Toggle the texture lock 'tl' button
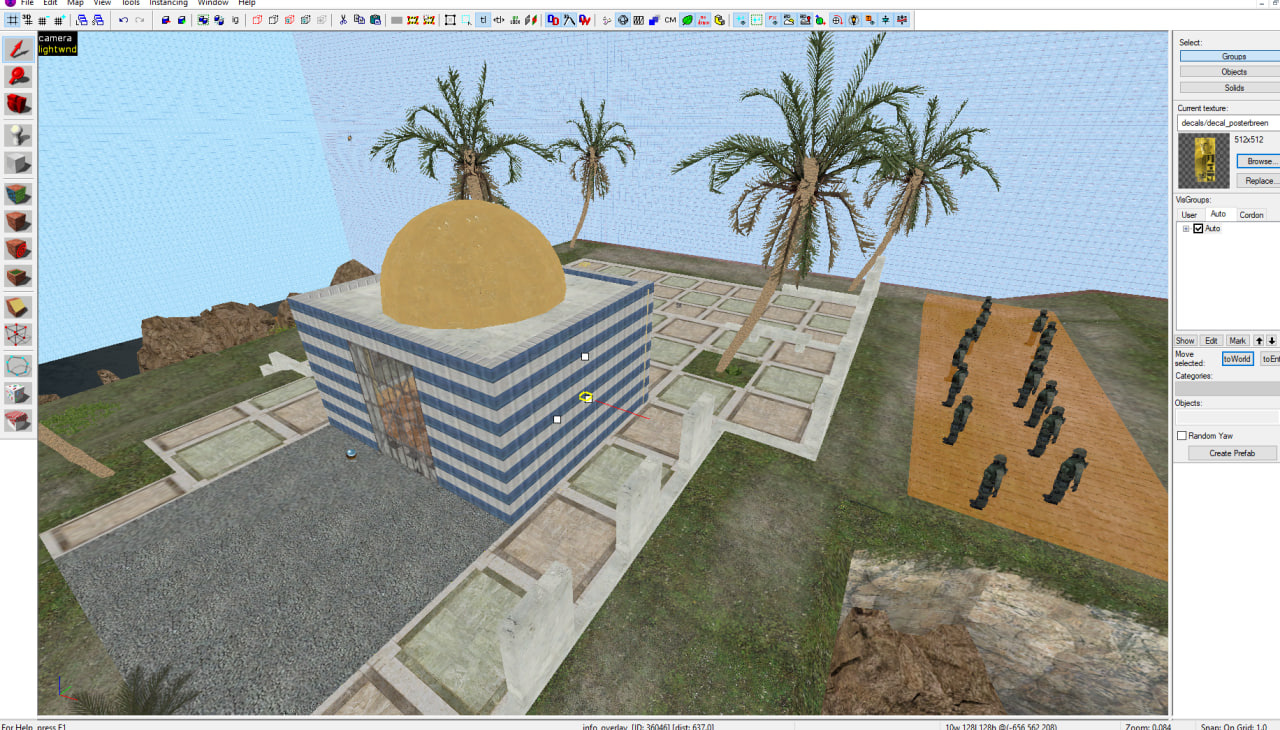 (483, 20)
